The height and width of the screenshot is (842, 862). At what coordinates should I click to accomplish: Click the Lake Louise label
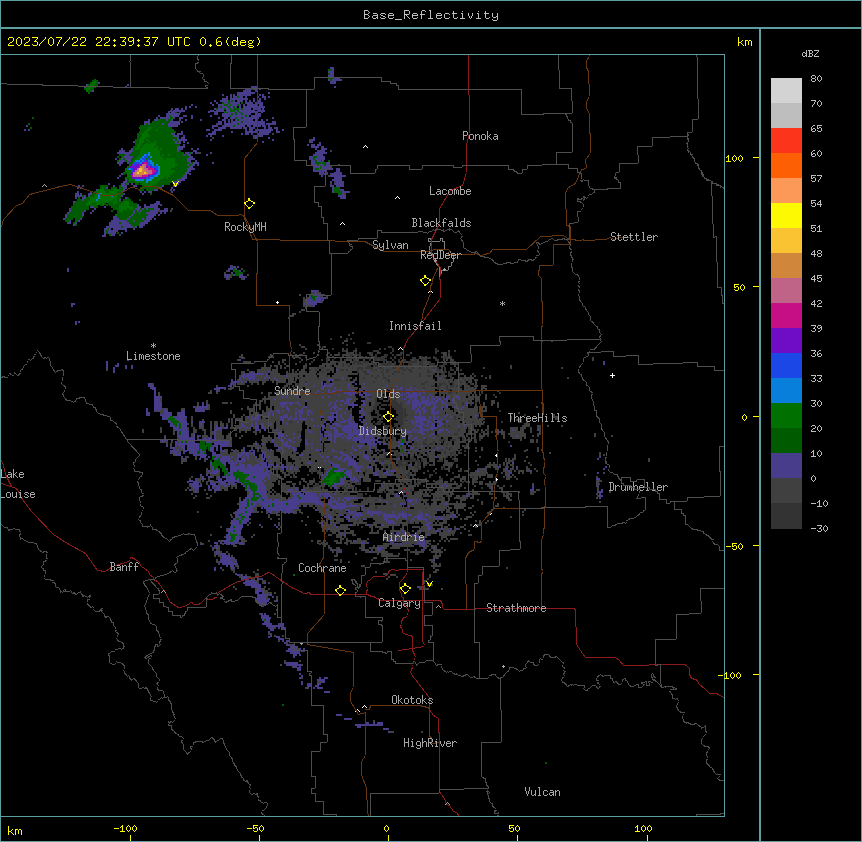tap(18, 484)
